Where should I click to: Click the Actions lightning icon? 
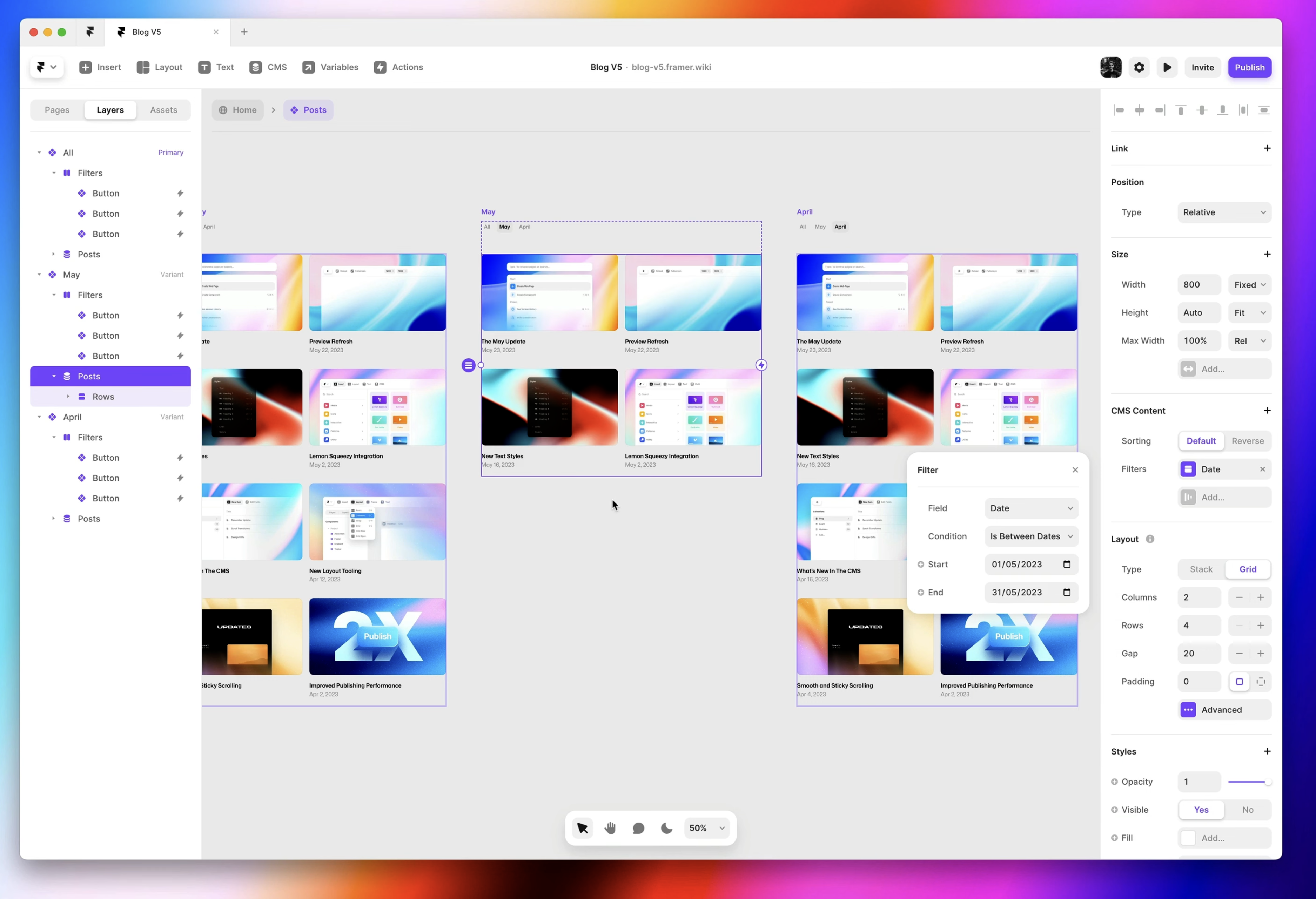tap(381, 67)
